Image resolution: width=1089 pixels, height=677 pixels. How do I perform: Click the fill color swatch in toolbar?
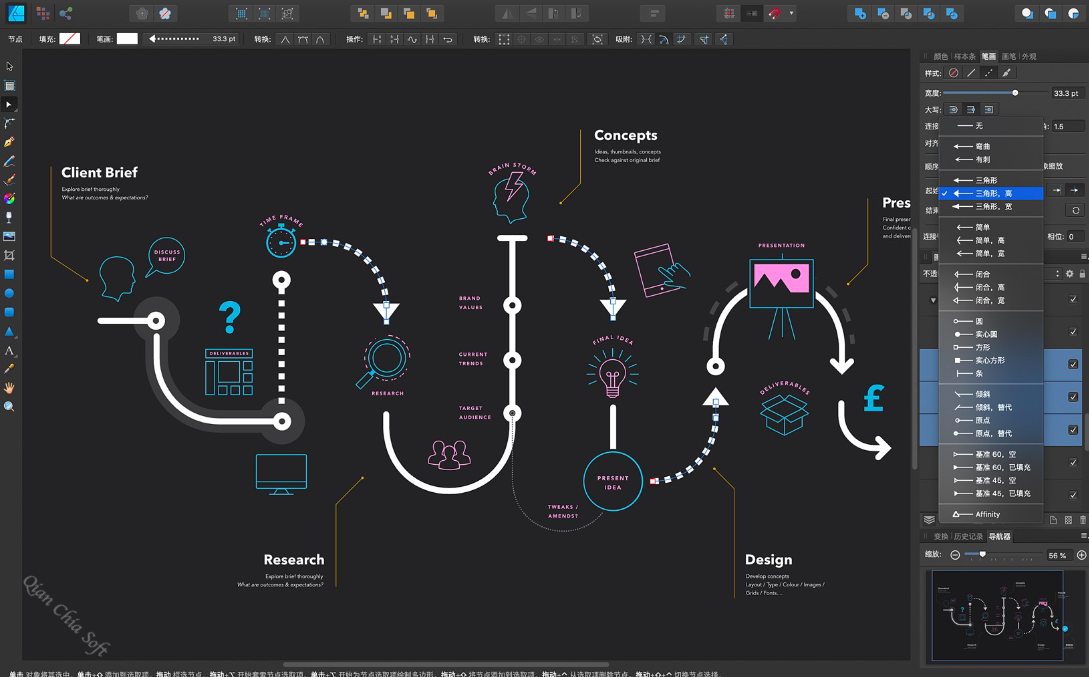(x=69, y=39)
